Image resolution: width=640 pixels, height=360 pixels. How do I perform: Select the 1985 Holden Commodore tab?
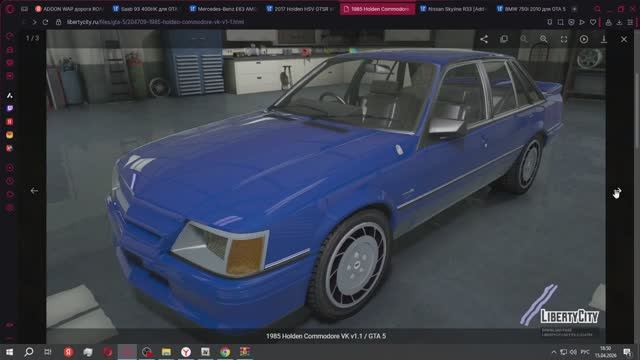pos(377,9)
